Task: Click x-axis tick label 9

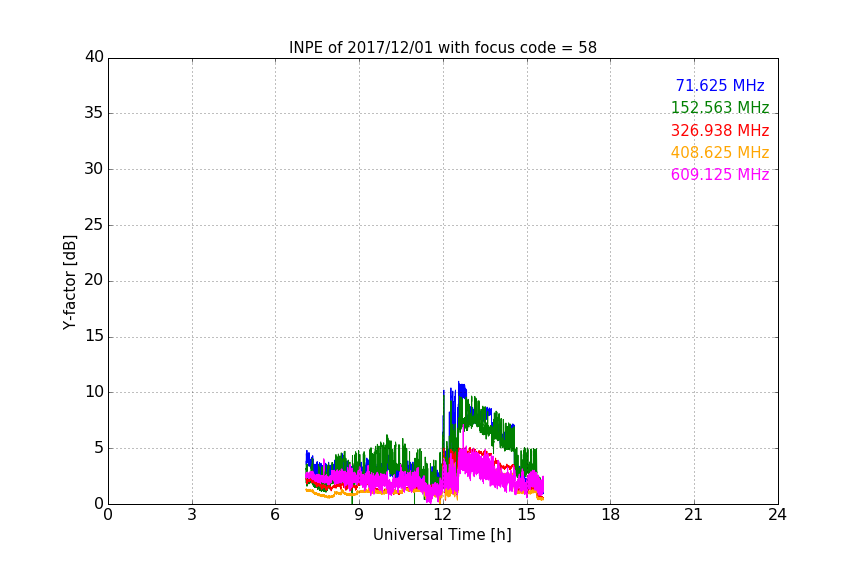Action: (359, 515)
